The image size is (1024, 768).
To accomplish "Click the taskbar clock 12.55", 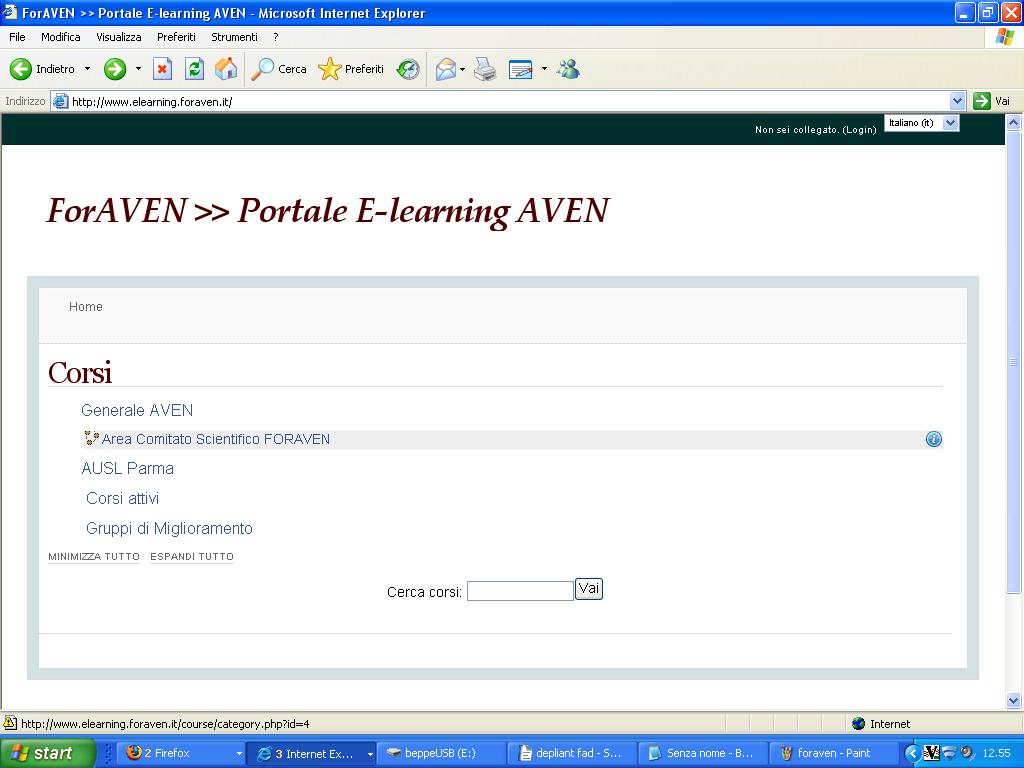I will [x=997, y=754].
